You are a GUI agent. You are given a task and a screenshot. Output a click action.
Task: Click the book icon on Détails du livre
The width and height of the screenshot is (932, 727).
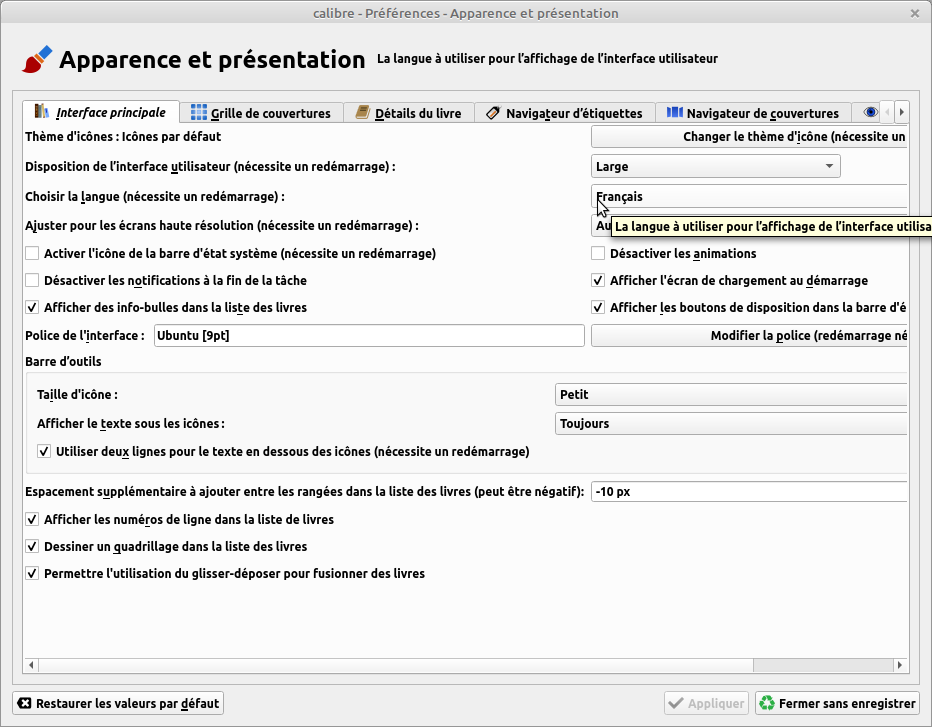[363, 112]
